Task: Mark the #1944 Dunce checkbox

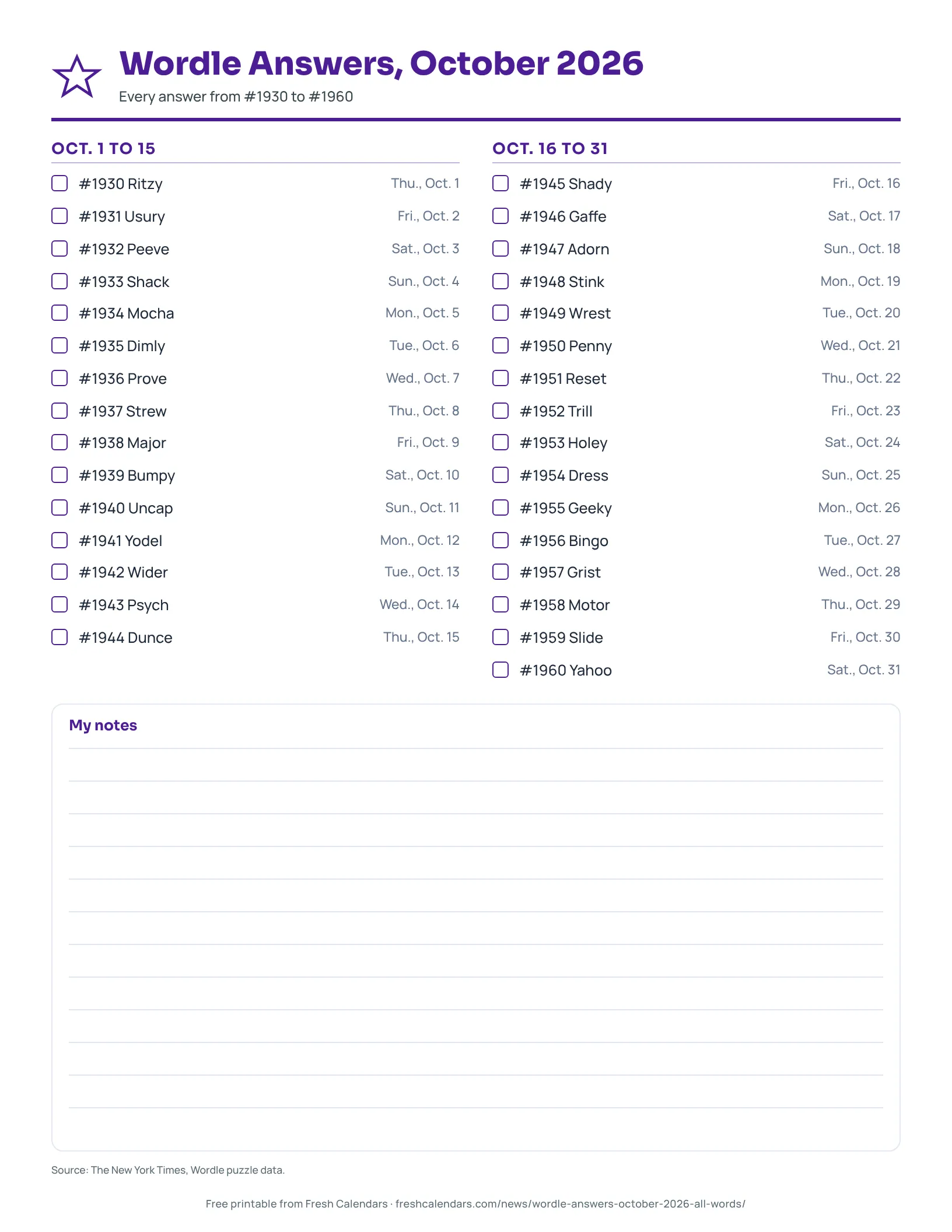Action: [60, 637]
